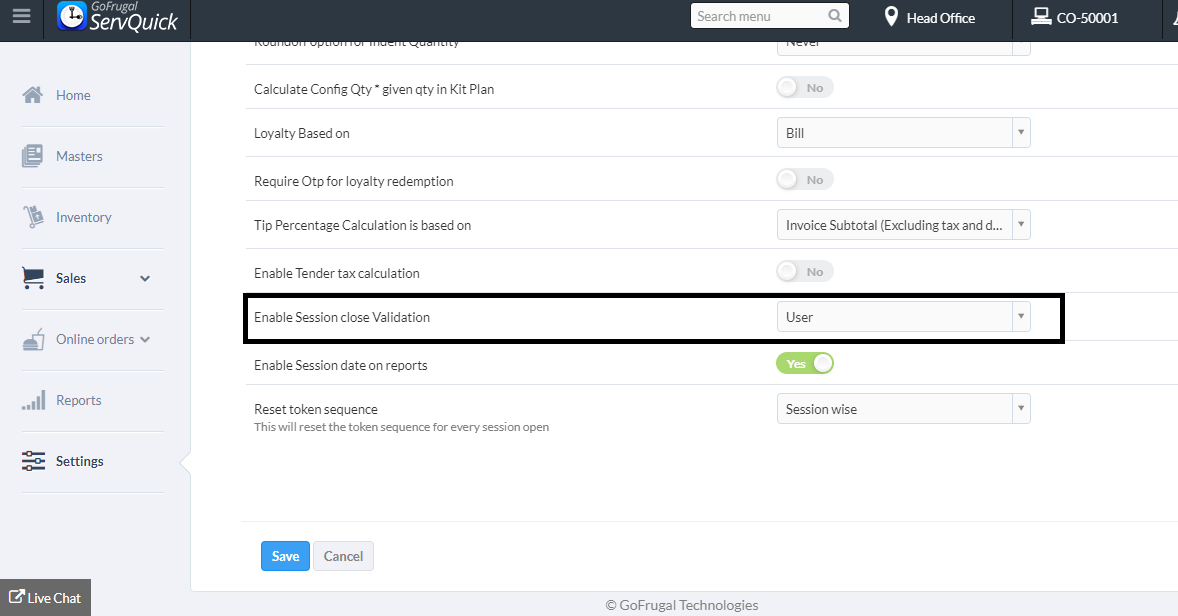Turn off Enable Session date on reports
This screenshot has width=1178, height=616.
804,364
